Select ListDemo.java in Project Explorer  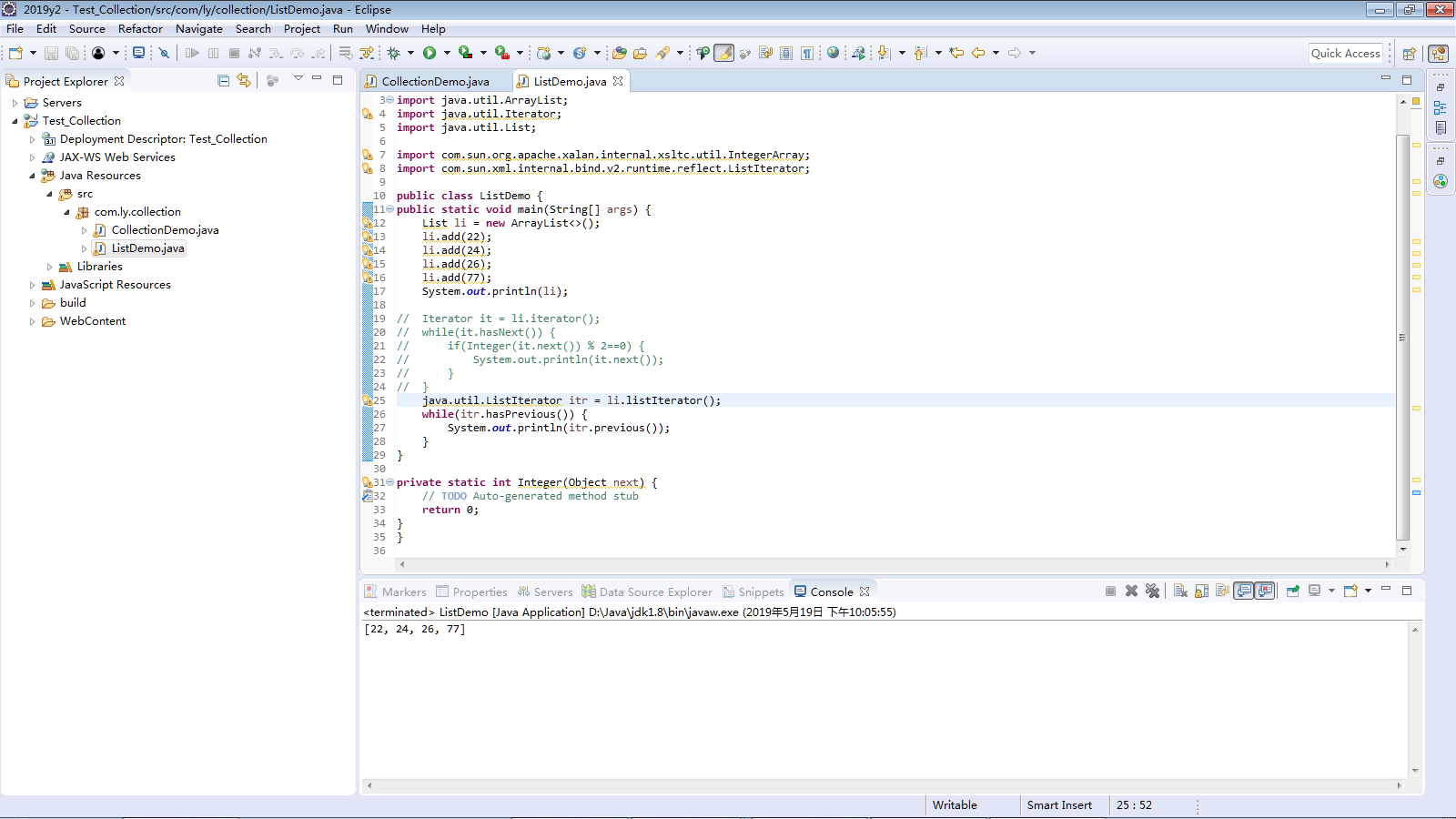coord(147,248)
